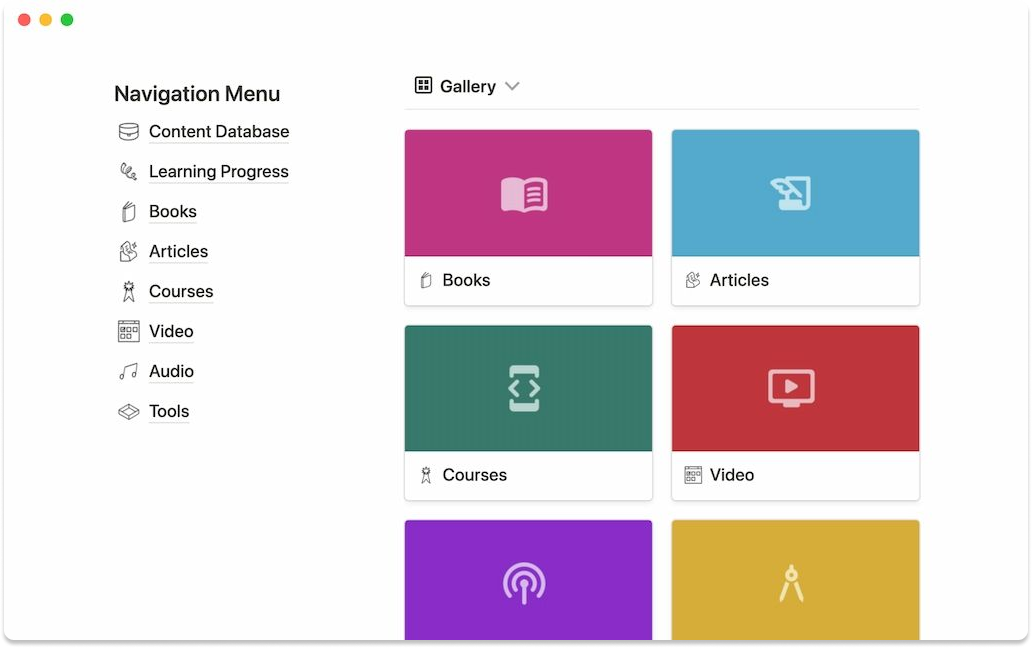Expand the Gallery view dropdown chevron
This screenshot has width=1032, height=648.
512,87
